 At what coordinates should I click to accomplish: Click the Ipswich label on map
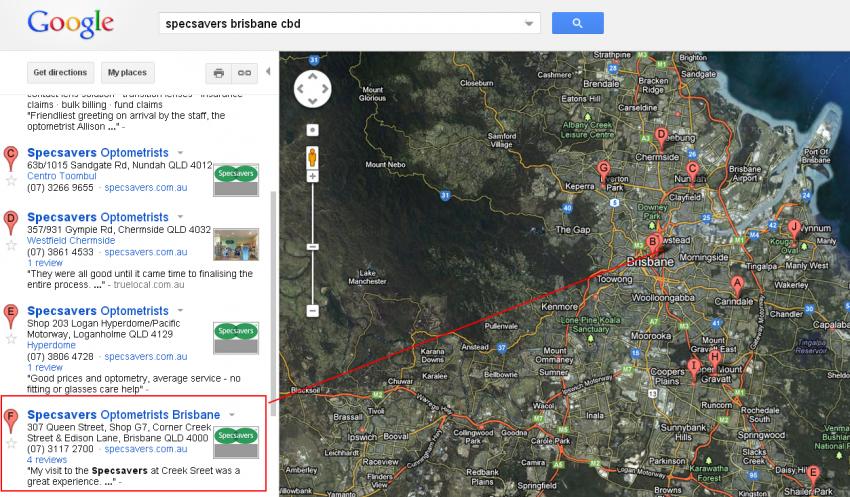coord(362,437)
